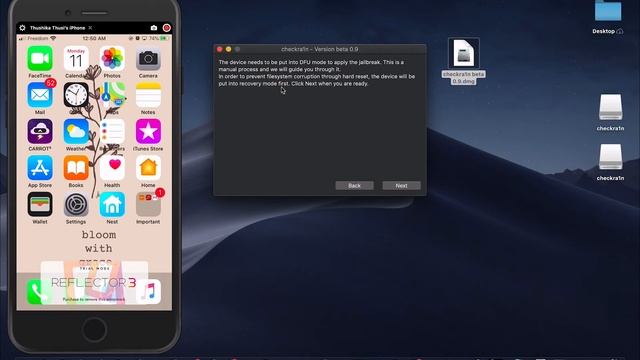This screenshot has width=640, height=360.
Task: Open the Reminders app icon
Action: click(x=112, y=131)
